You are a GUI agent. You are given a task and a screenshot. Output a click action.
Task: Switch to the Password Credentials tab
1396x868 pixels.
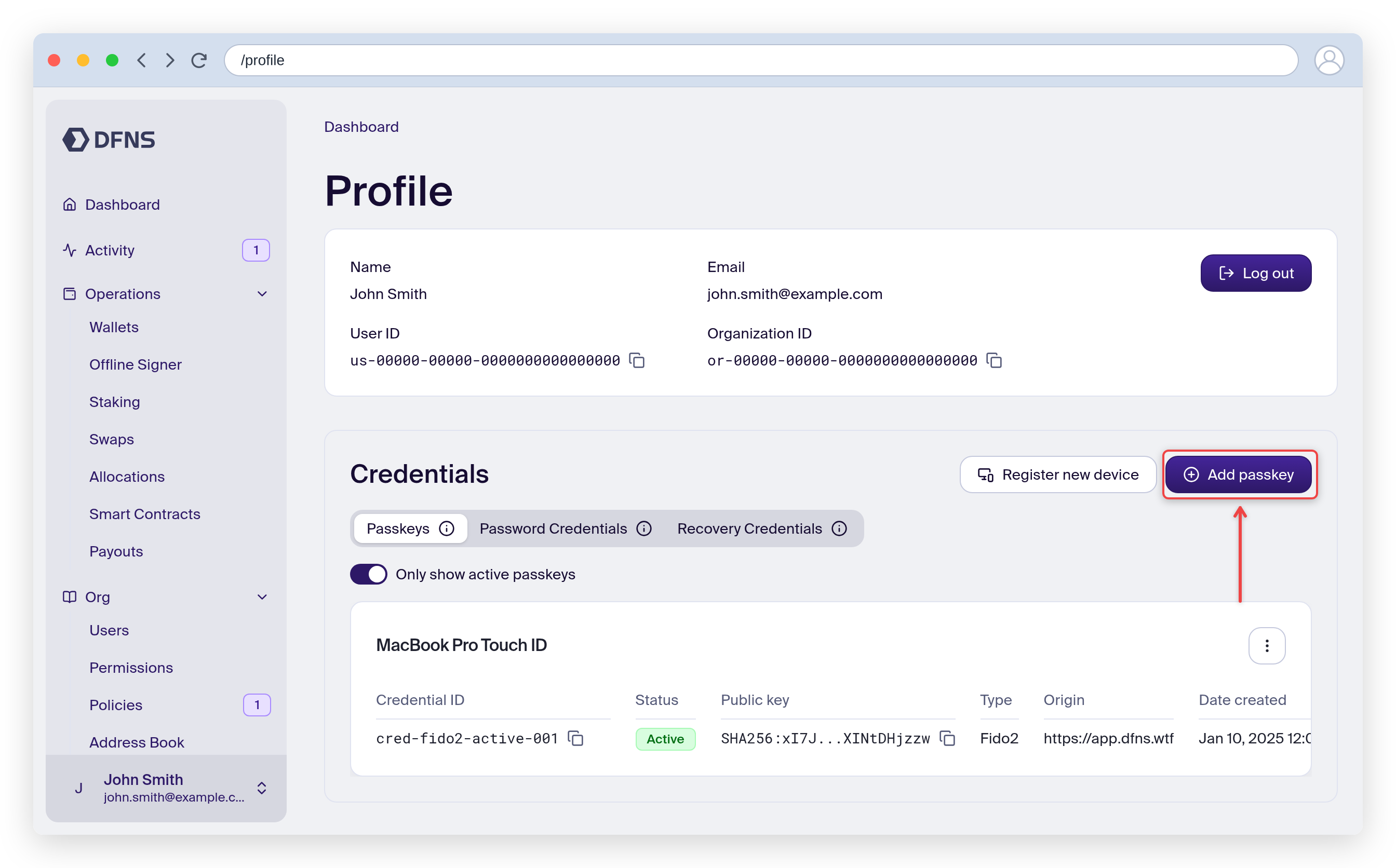(x=565, y=528)
